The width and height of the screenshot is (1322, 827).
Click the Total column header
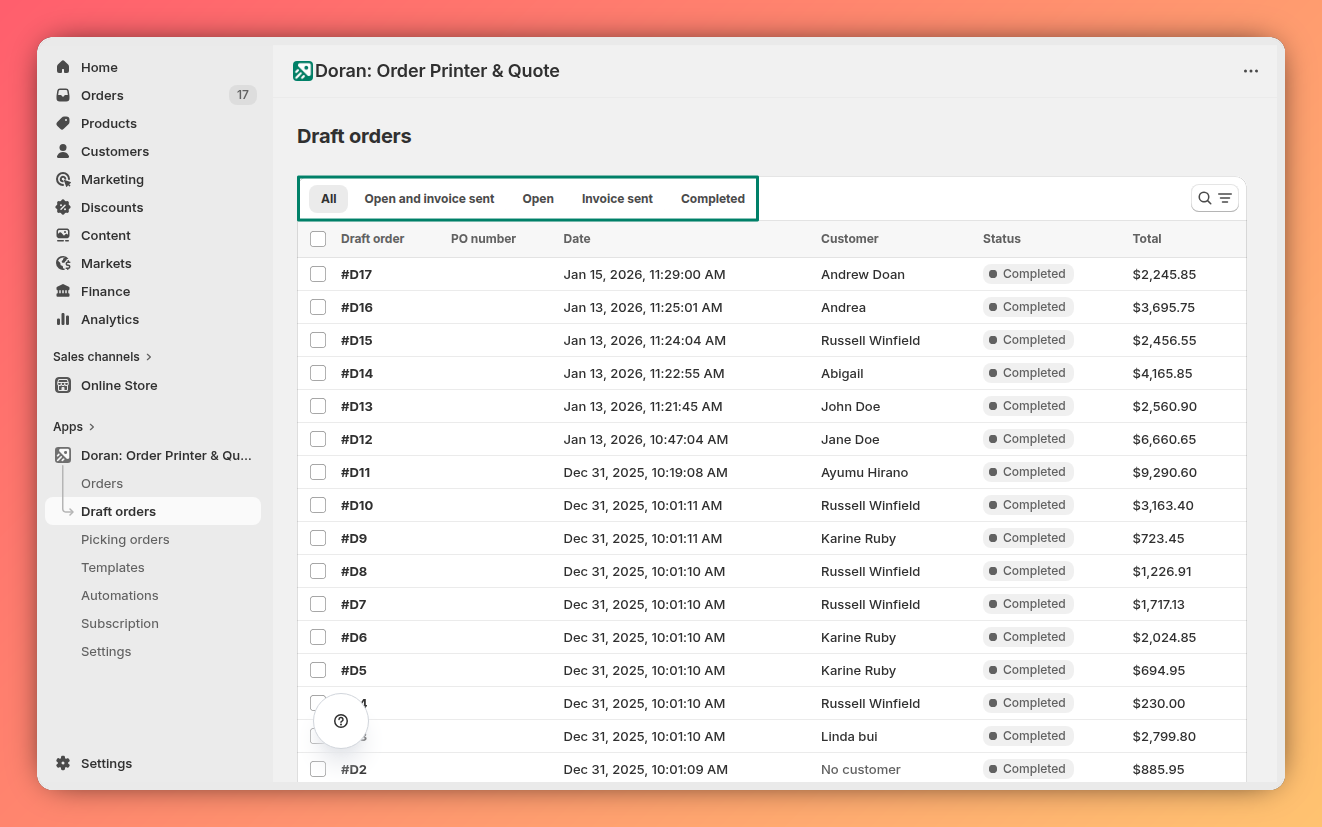coord(1147,239)
